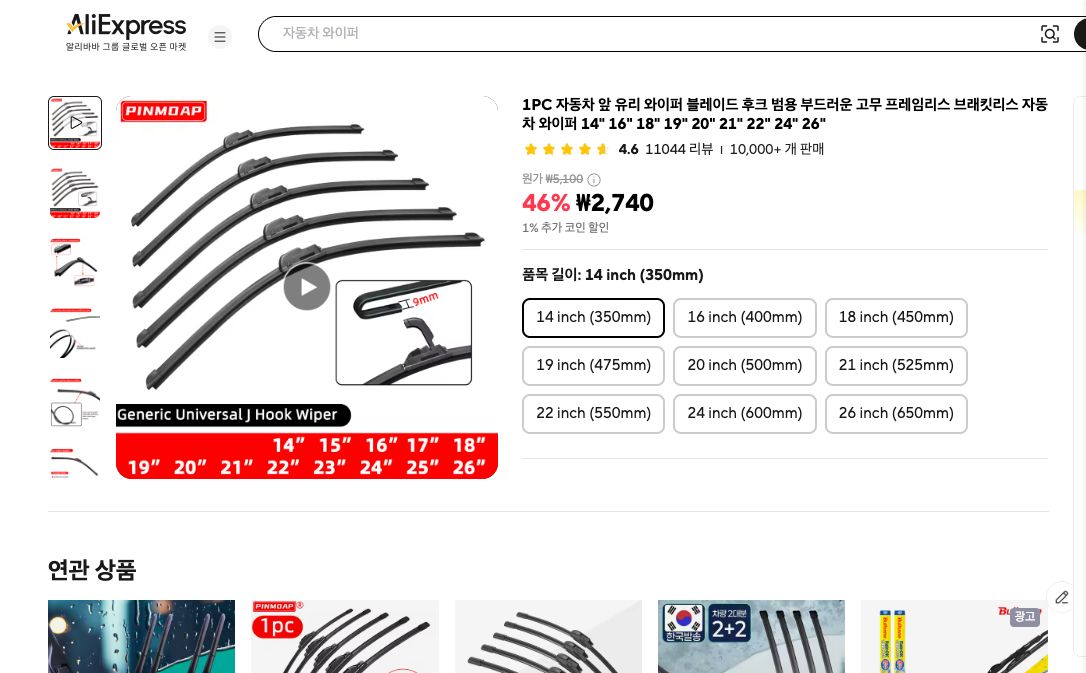Open the 11044 리뷰 reviews link
This screenshot has width=1086, height=673.
(x=678, y=149)
